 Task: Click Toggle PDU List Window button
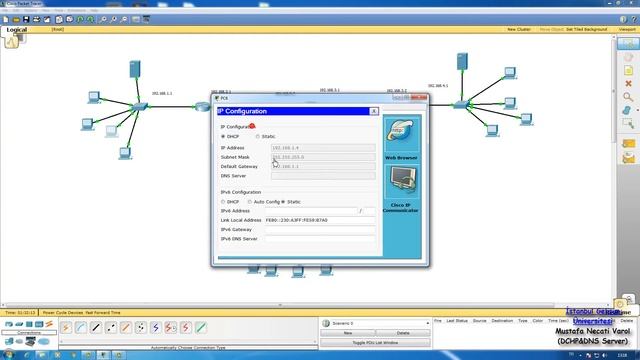(x=375, y=343)
